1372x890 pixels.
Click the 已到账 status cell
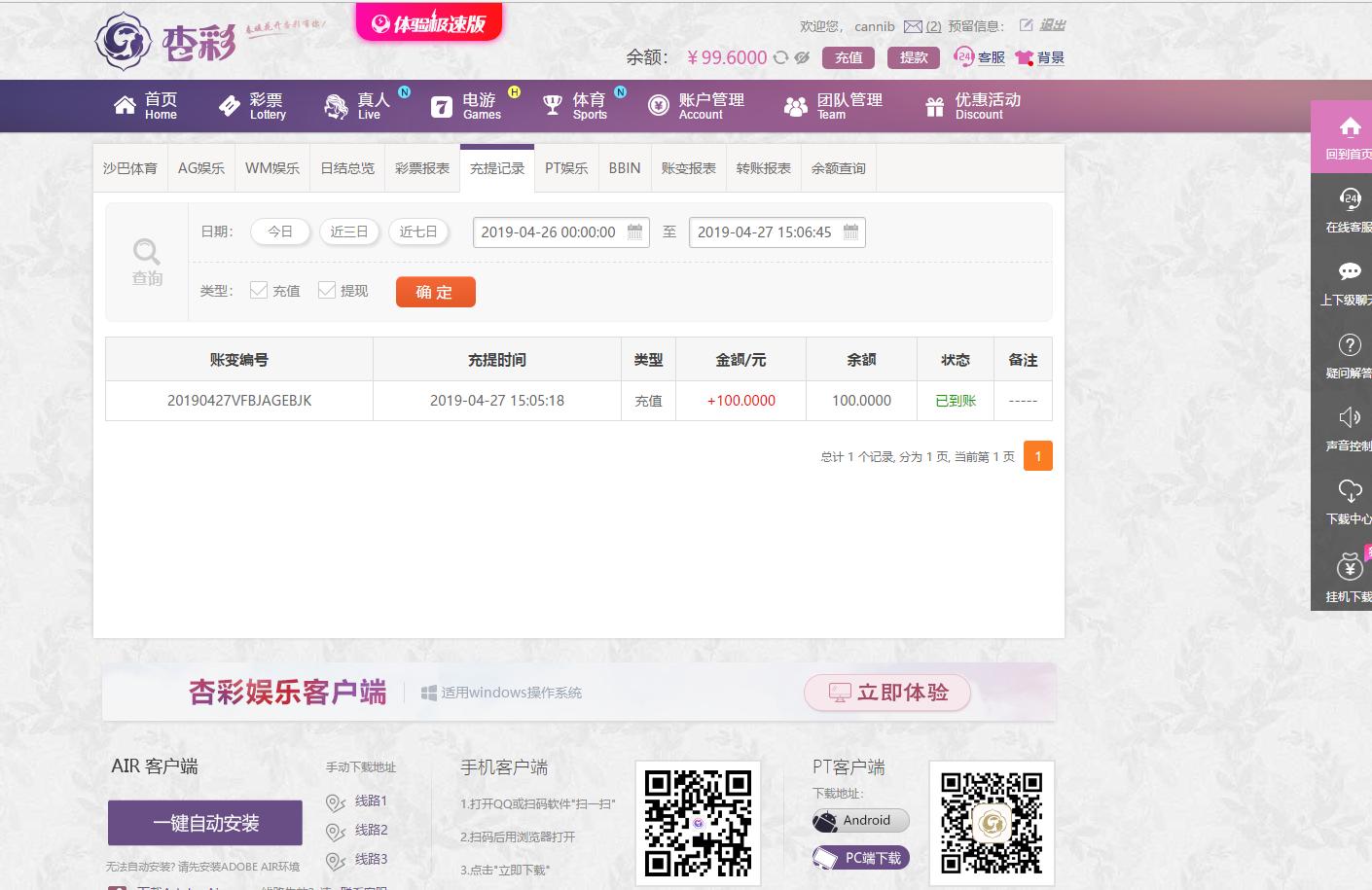956,400
